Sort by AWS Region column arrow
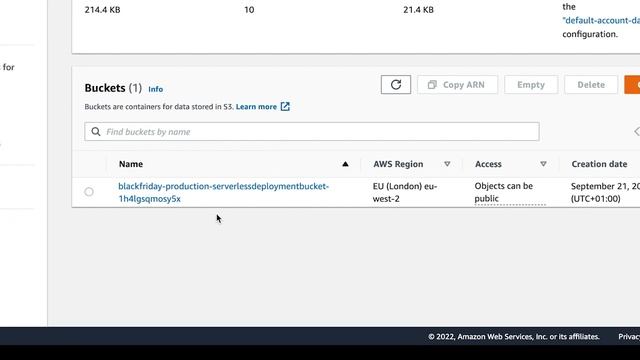 coord(447,164)
